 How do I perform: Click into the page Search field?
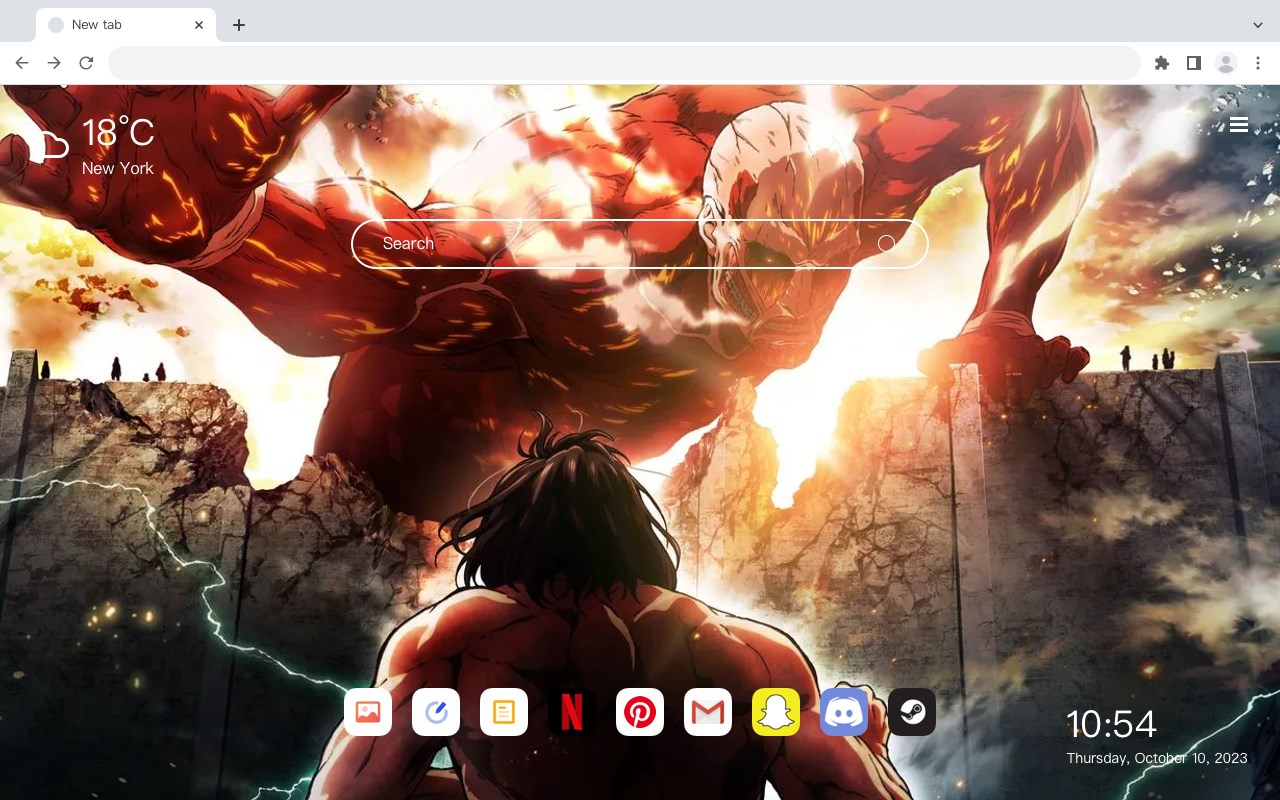tap(640, 244)
